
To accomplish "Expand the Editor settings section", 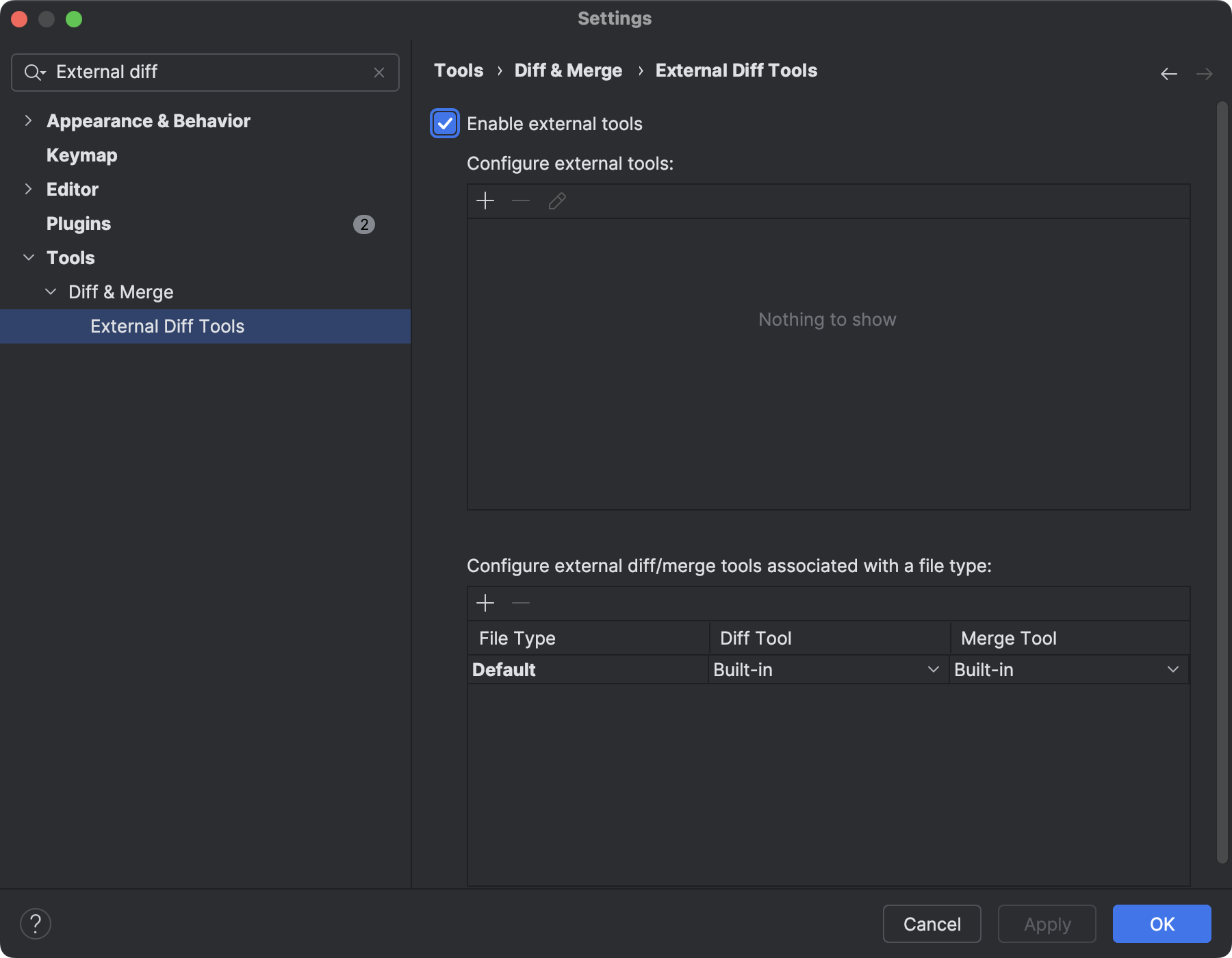I will [x=29, y=189].
